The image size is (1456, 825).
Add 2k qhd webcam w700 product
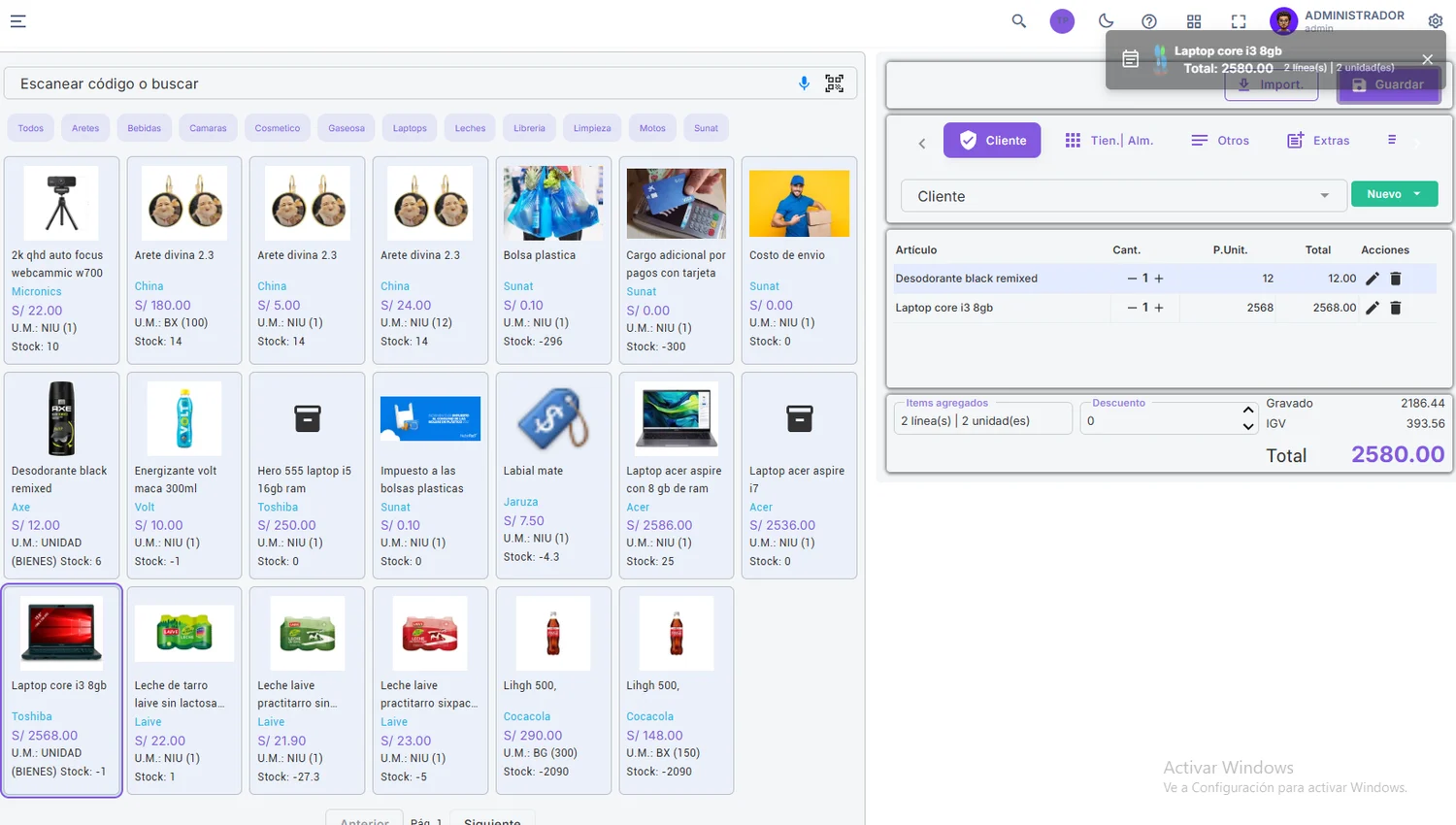[62, 260]
